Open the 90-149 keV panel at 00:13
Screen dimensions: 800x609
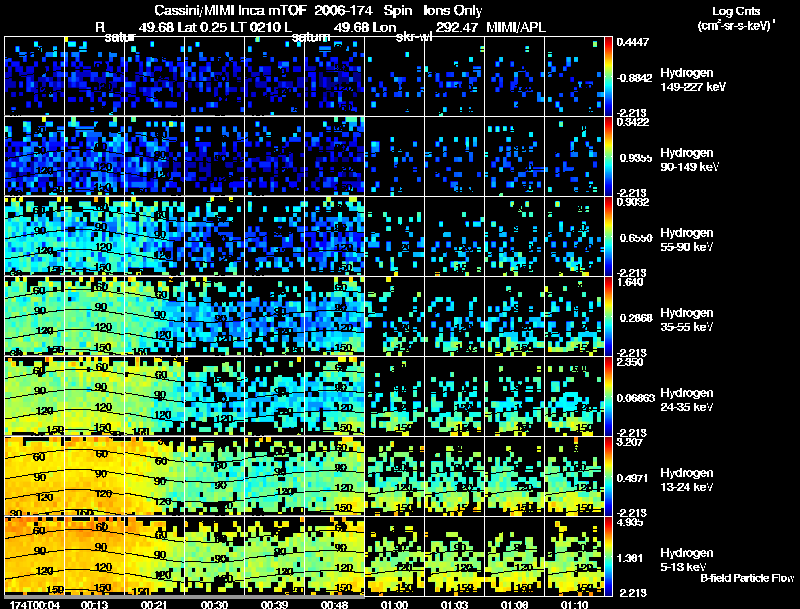94,156
